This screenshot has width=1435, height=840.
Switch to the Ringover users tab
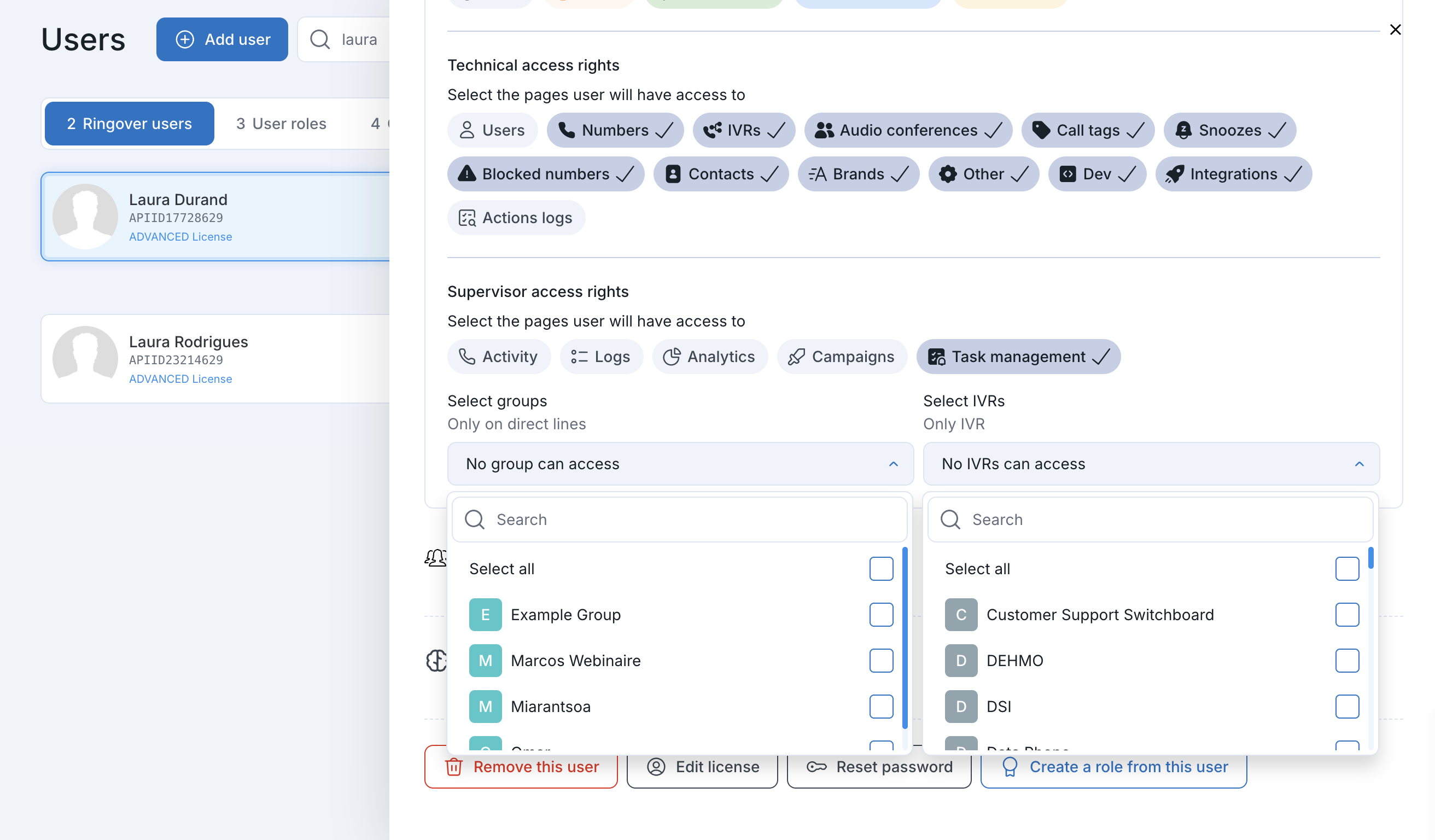click(x=129, y=124)
